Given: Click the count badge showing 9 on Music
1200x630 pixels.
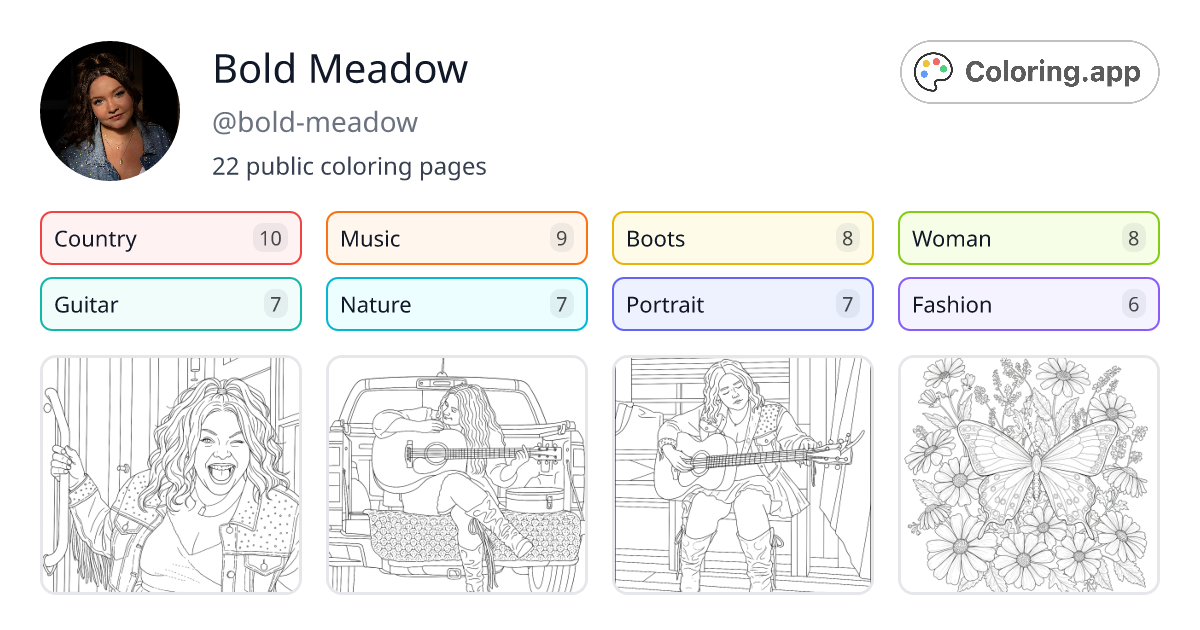Looking at the screenshot, I should pyautogui.click(x=560, y=238).
